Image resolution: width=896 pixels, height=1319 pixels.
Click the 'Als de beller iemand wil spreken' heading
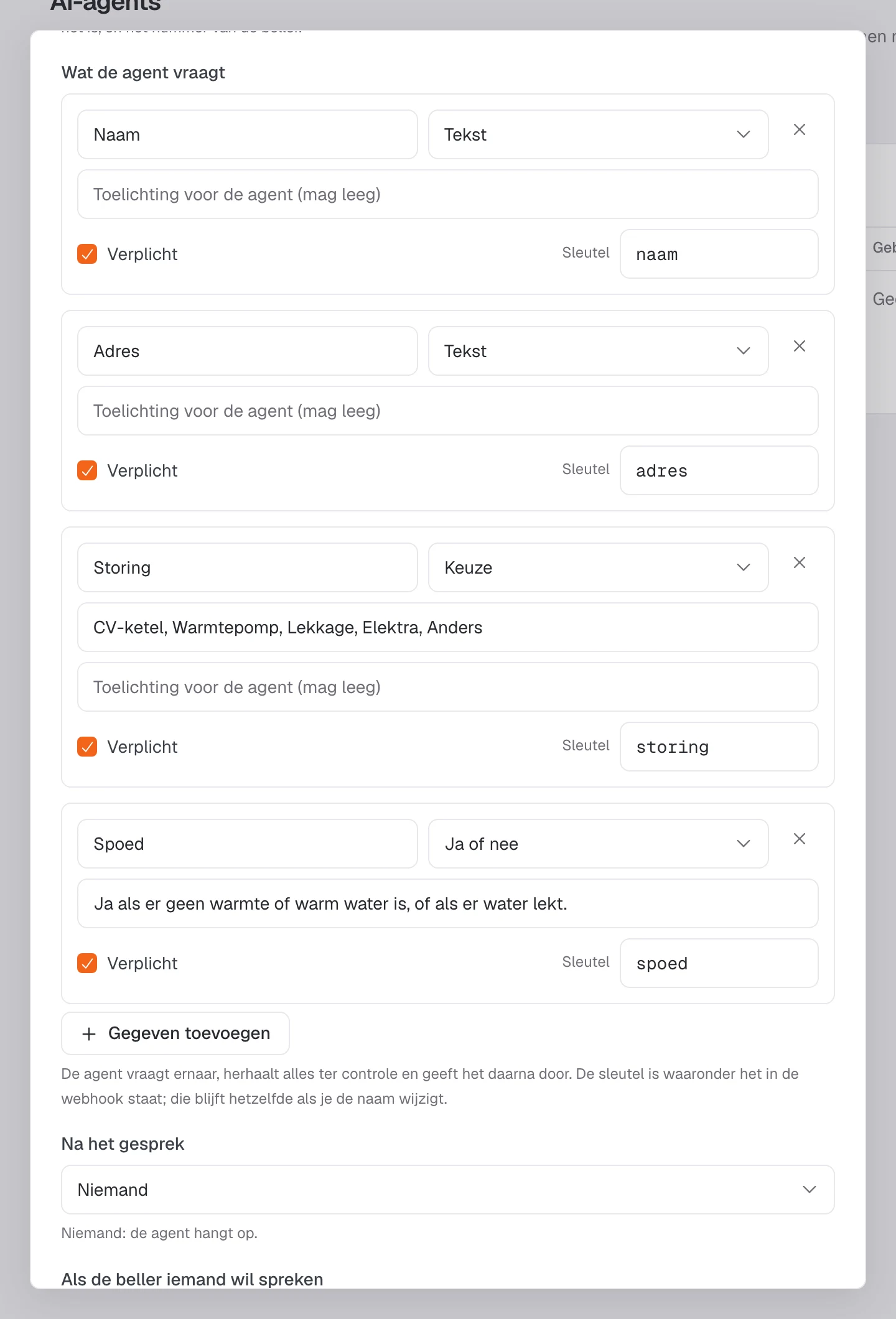[x=192, y=1279]
